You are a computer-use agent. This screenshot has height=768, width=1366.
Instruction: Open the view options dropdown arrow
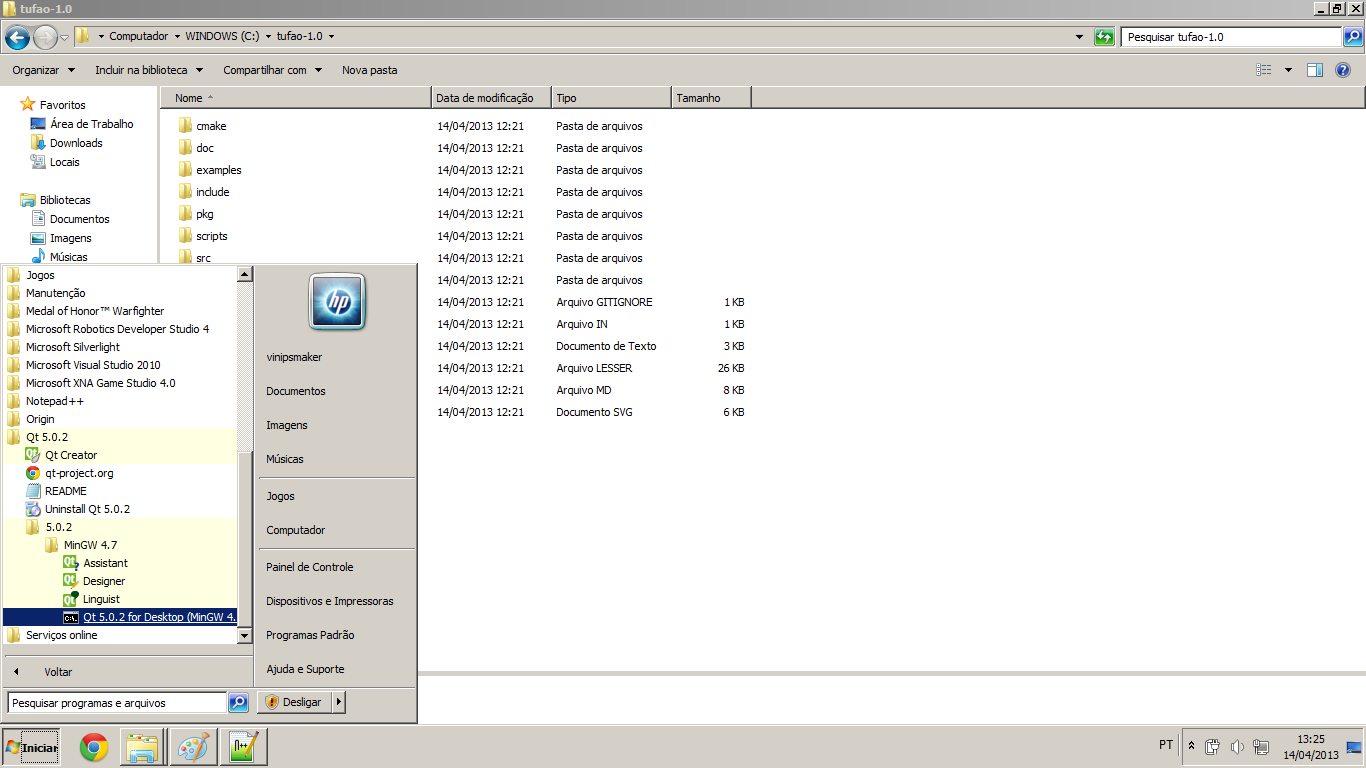coord(1288,70)
